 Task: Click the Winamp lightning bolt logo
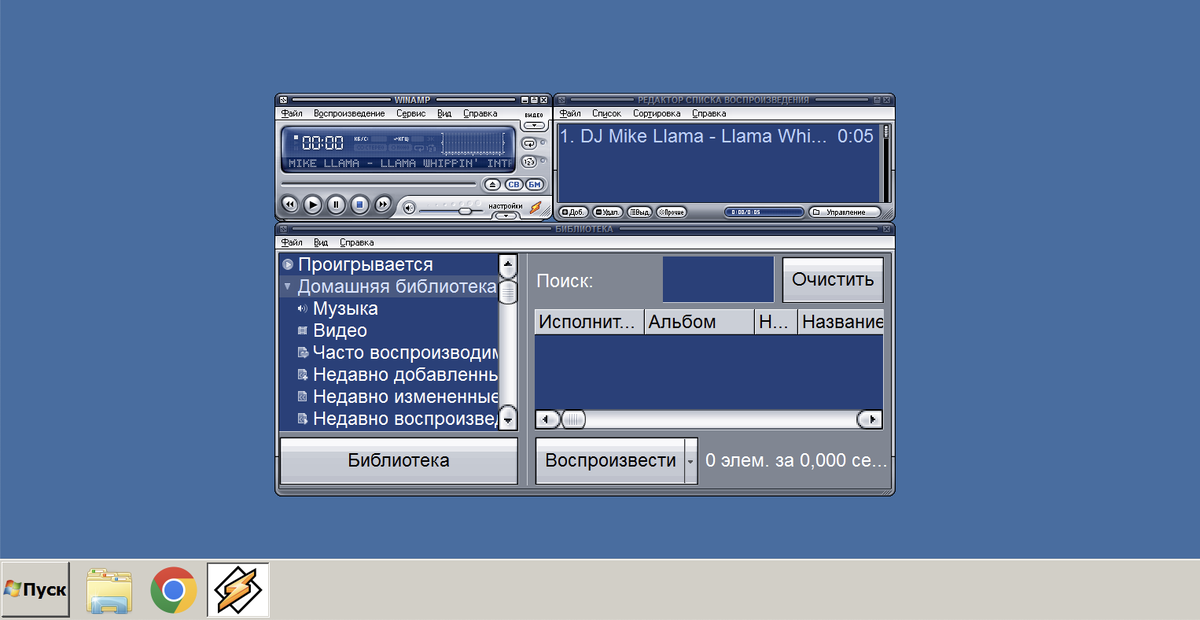pyautogui.click(x=535, y=208)
